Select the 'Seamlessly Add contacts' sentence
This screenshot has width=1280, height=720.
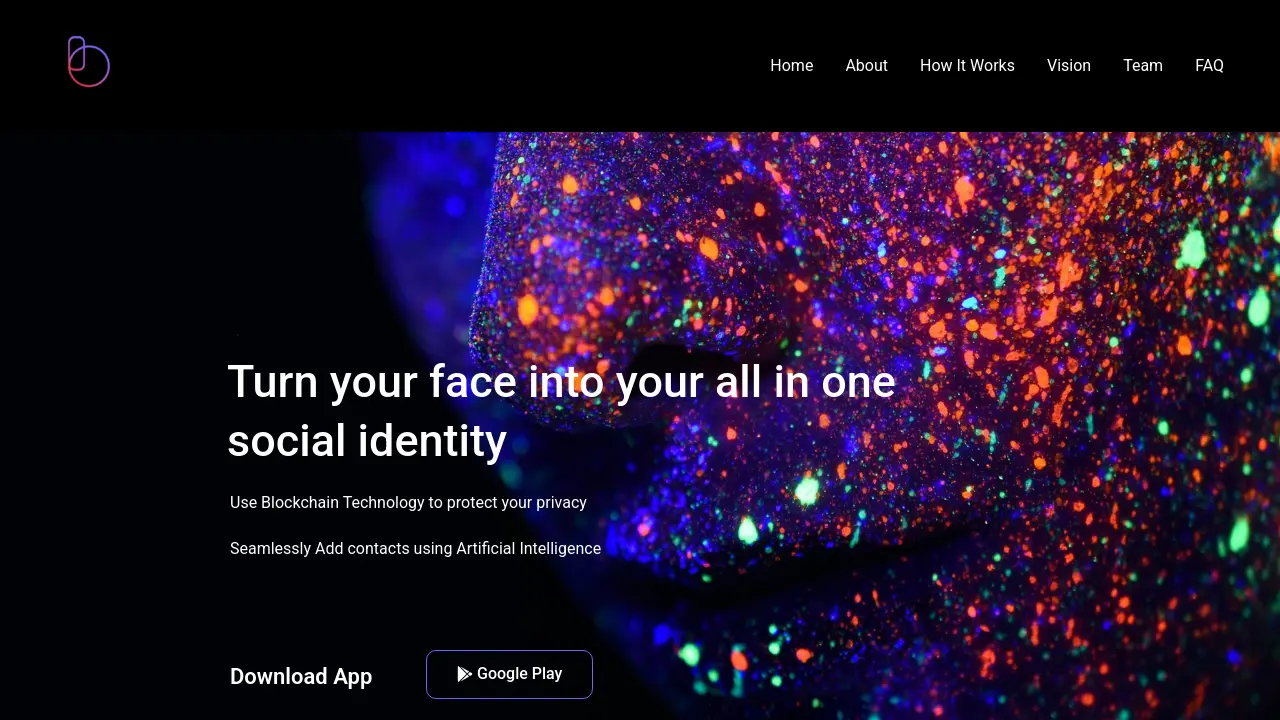415,548
